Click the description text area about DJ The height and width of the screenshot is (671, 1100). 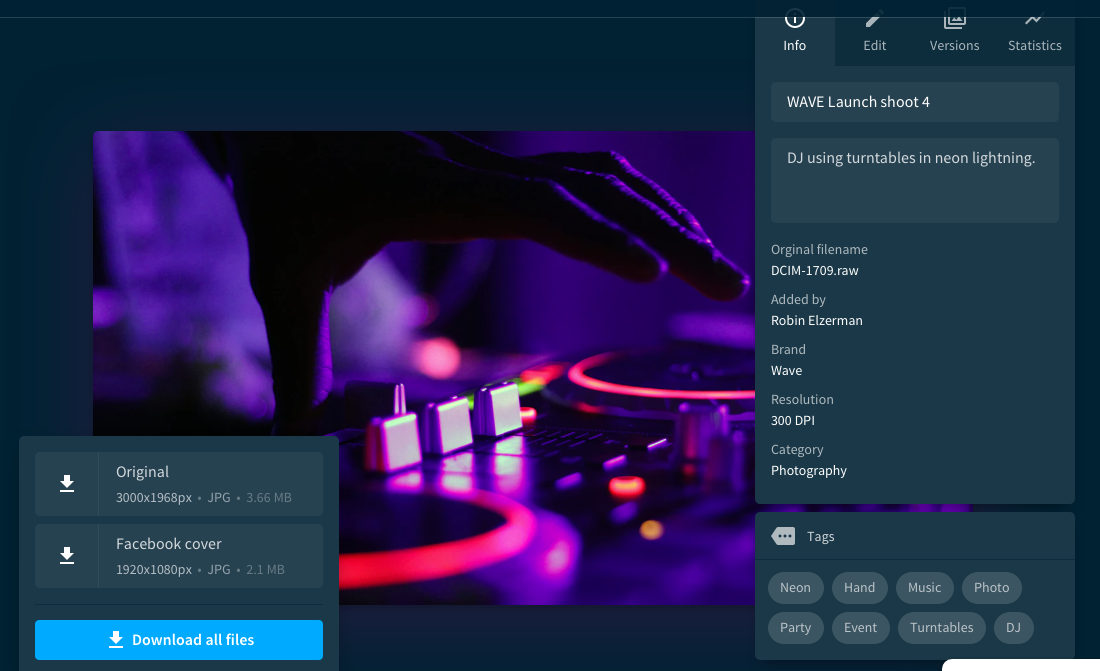click(914, 180)
